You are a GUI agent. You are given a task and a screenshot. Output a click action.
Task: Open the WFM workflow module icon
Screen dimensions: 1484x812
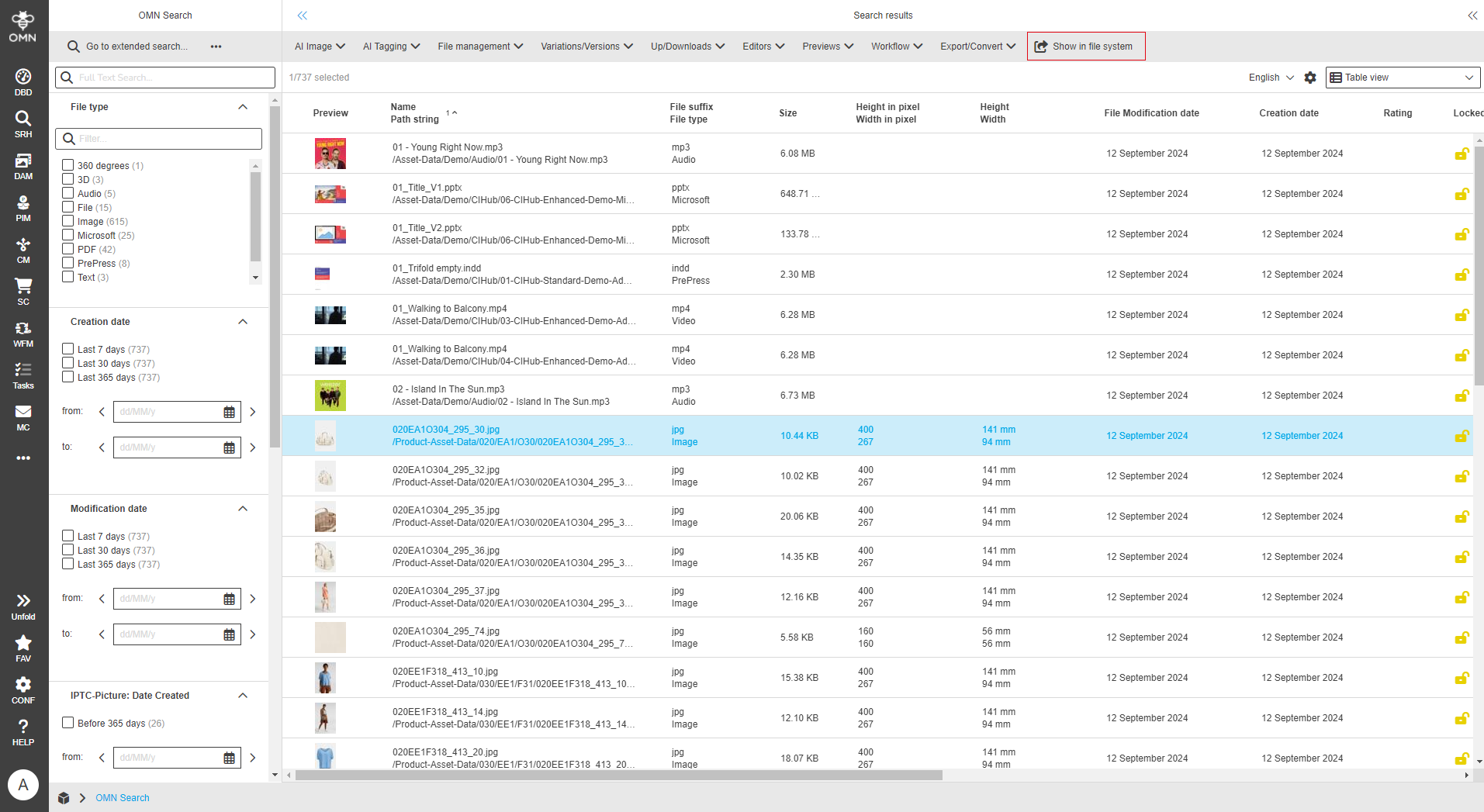point(23,333)
